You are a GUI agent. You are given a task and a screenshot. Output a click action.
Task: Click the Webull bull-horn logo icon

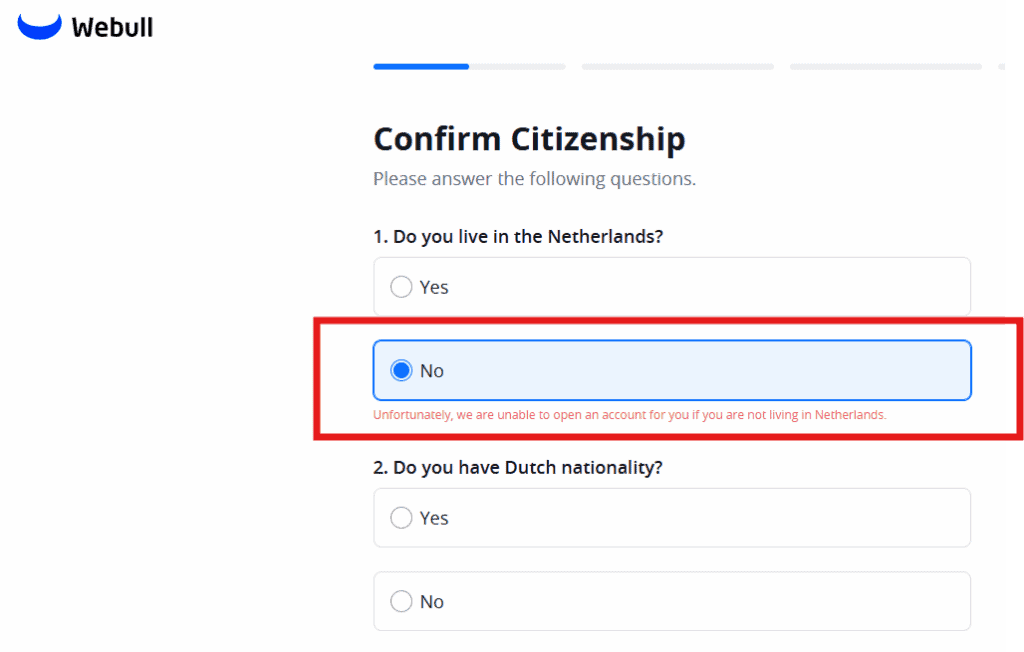39,26
